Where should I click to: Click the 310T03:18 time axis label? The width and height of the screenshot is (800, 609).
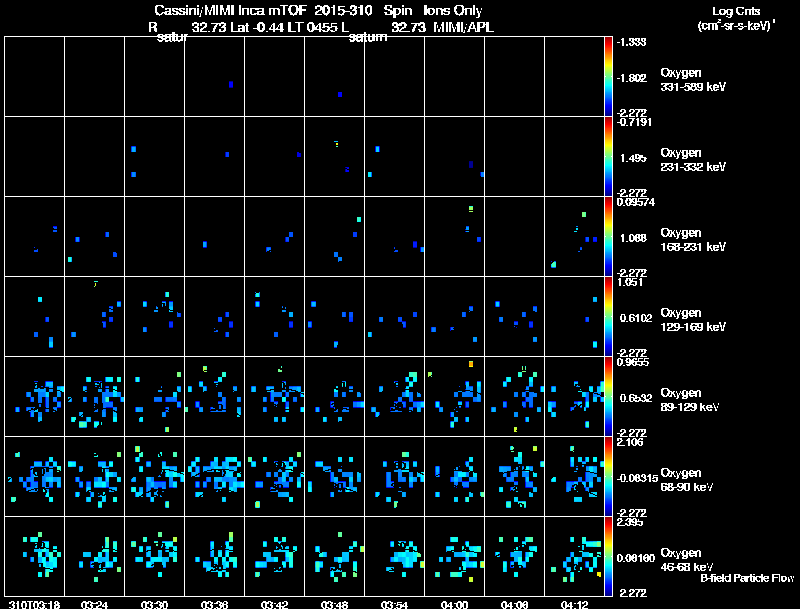[x=35, y=604]
